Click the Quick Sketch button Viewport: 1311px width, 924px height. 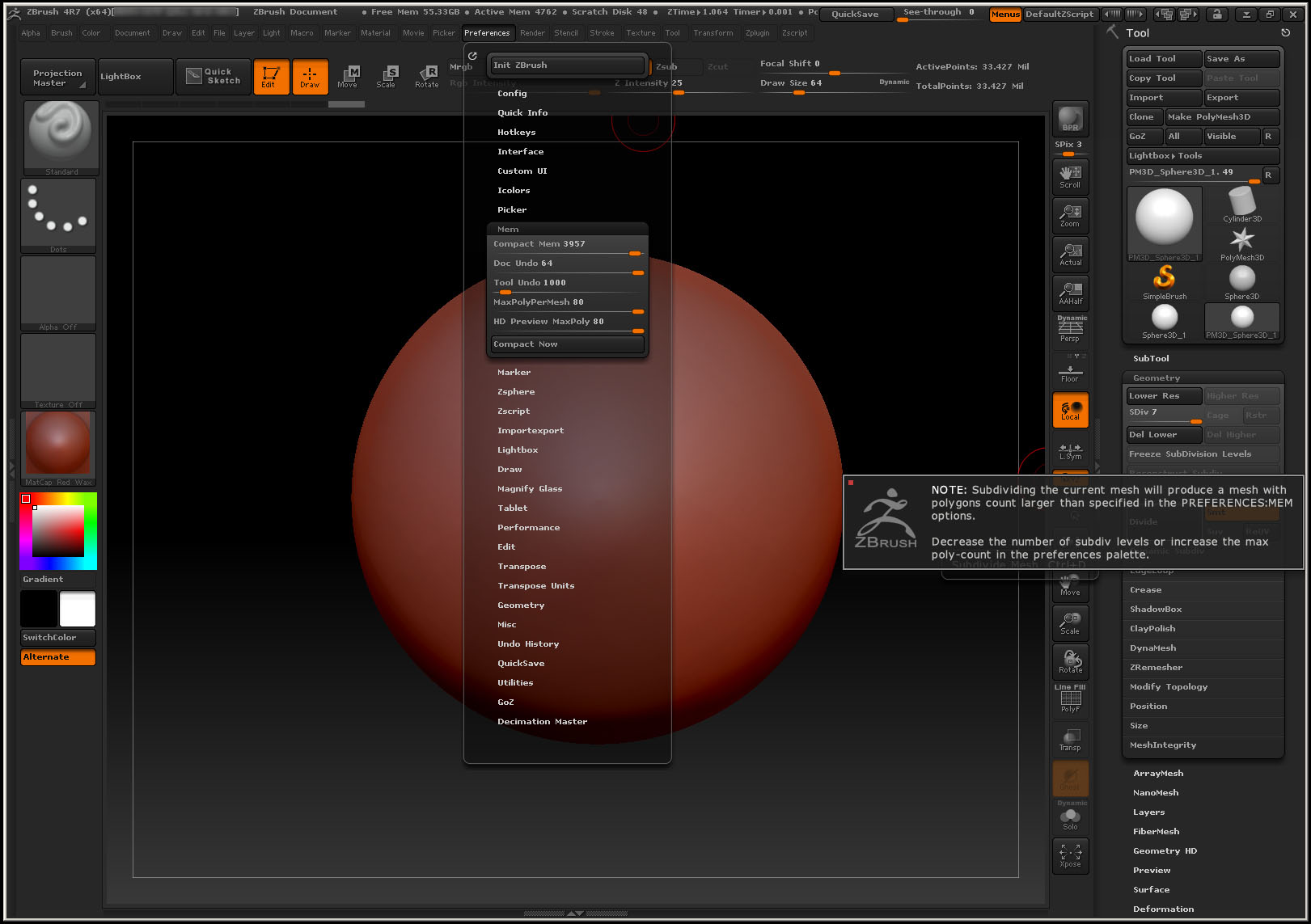click(214, 77)
